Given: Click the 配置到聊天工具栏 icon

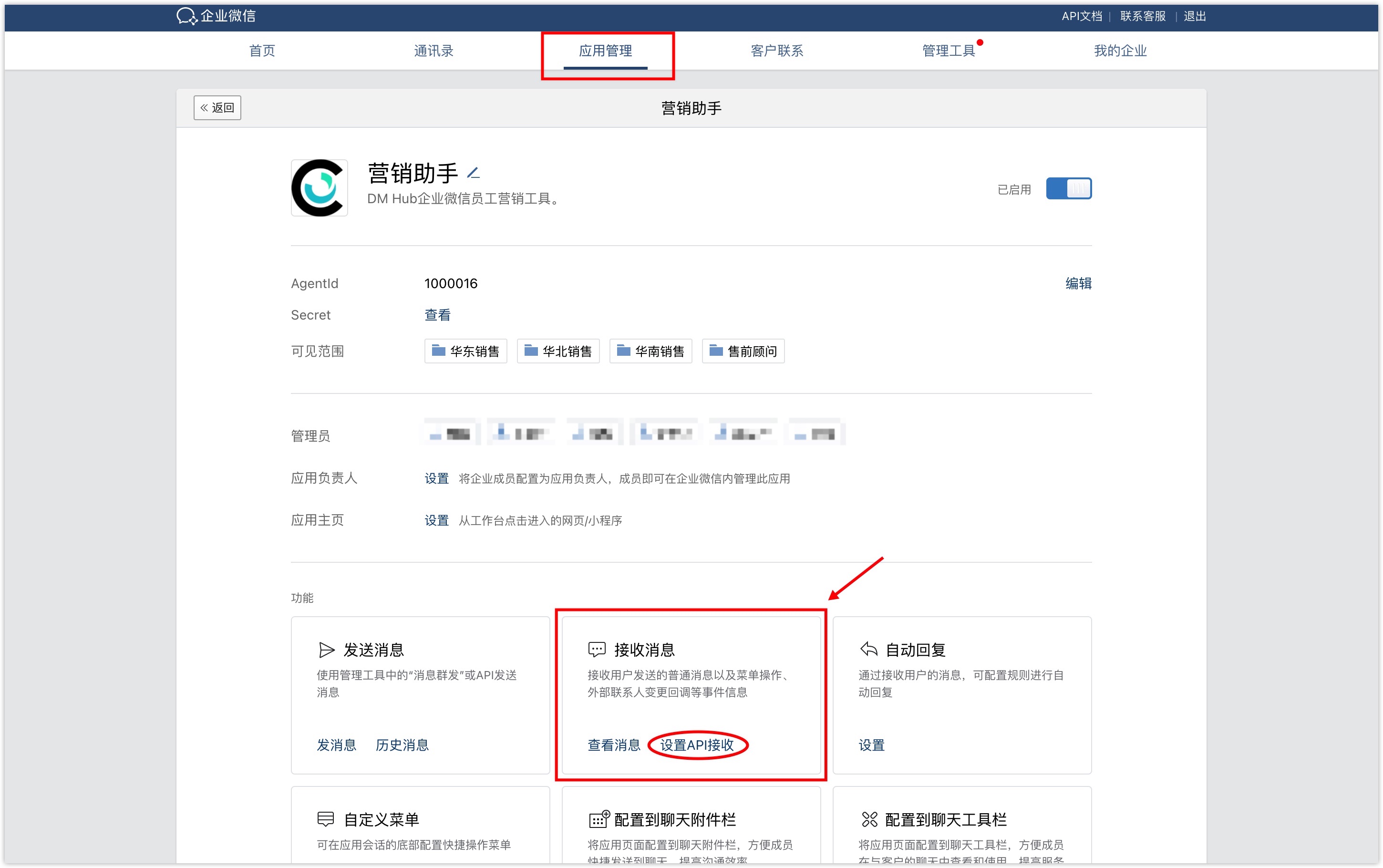Looking at the screenshot, I should 869,819.
